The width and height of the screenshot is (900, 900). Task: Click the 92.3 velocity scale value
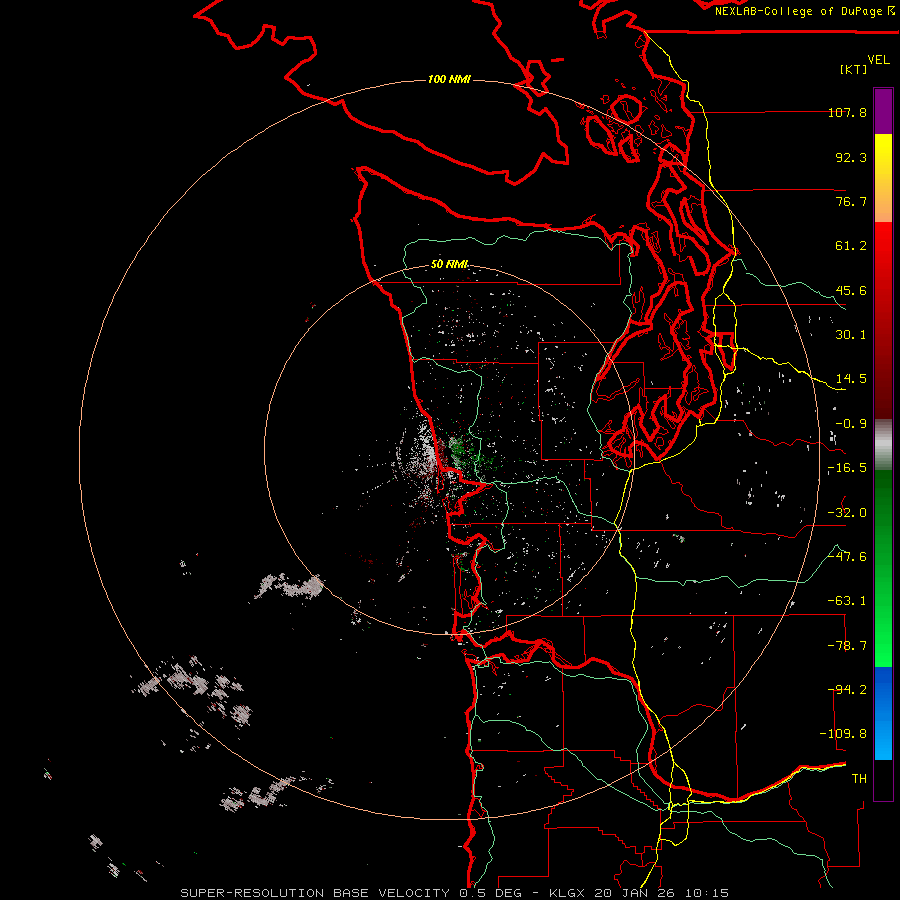coord(851,157)
